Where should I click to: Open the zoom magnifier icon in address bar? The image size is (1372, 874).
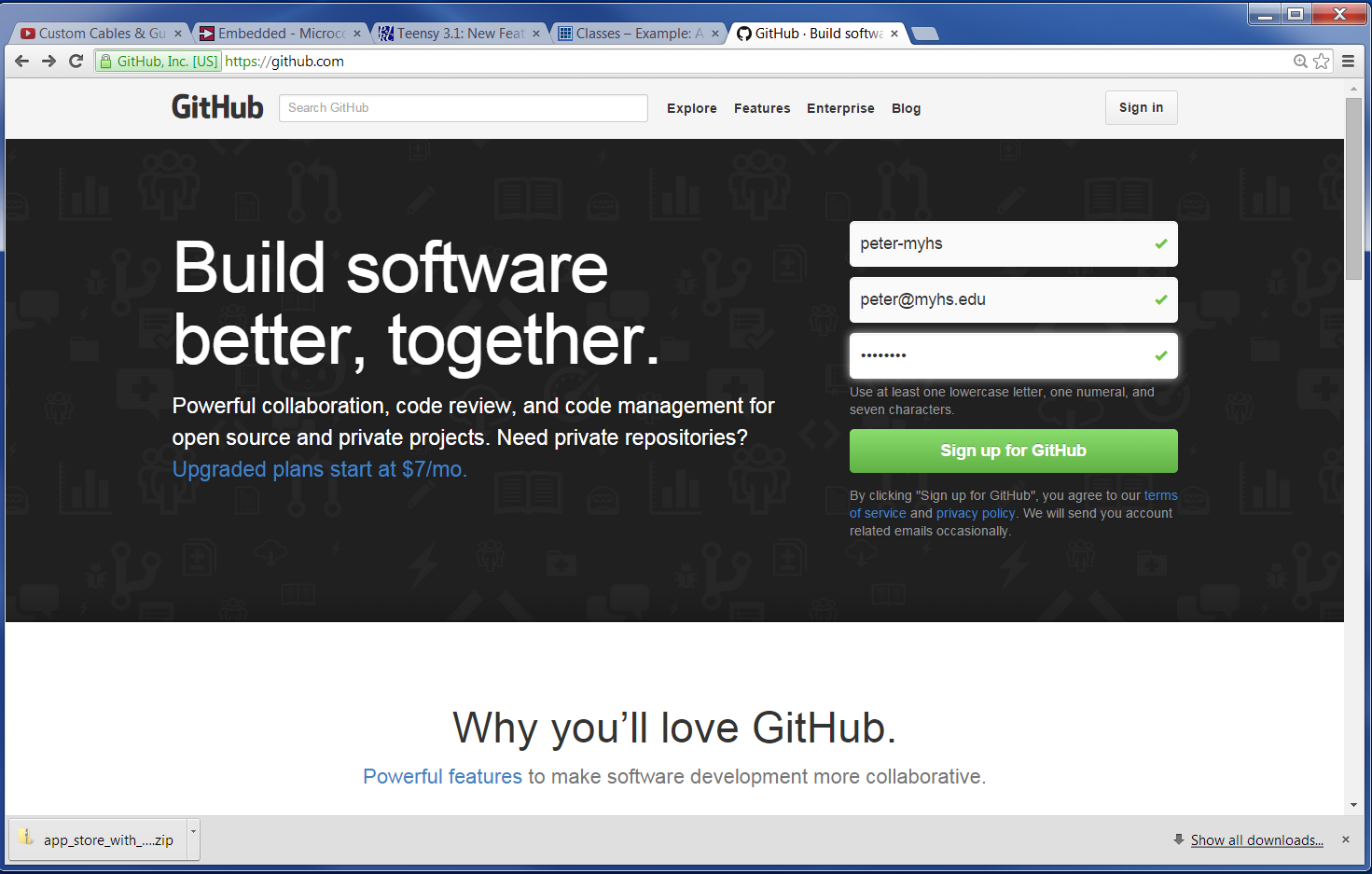point(1300,62)
